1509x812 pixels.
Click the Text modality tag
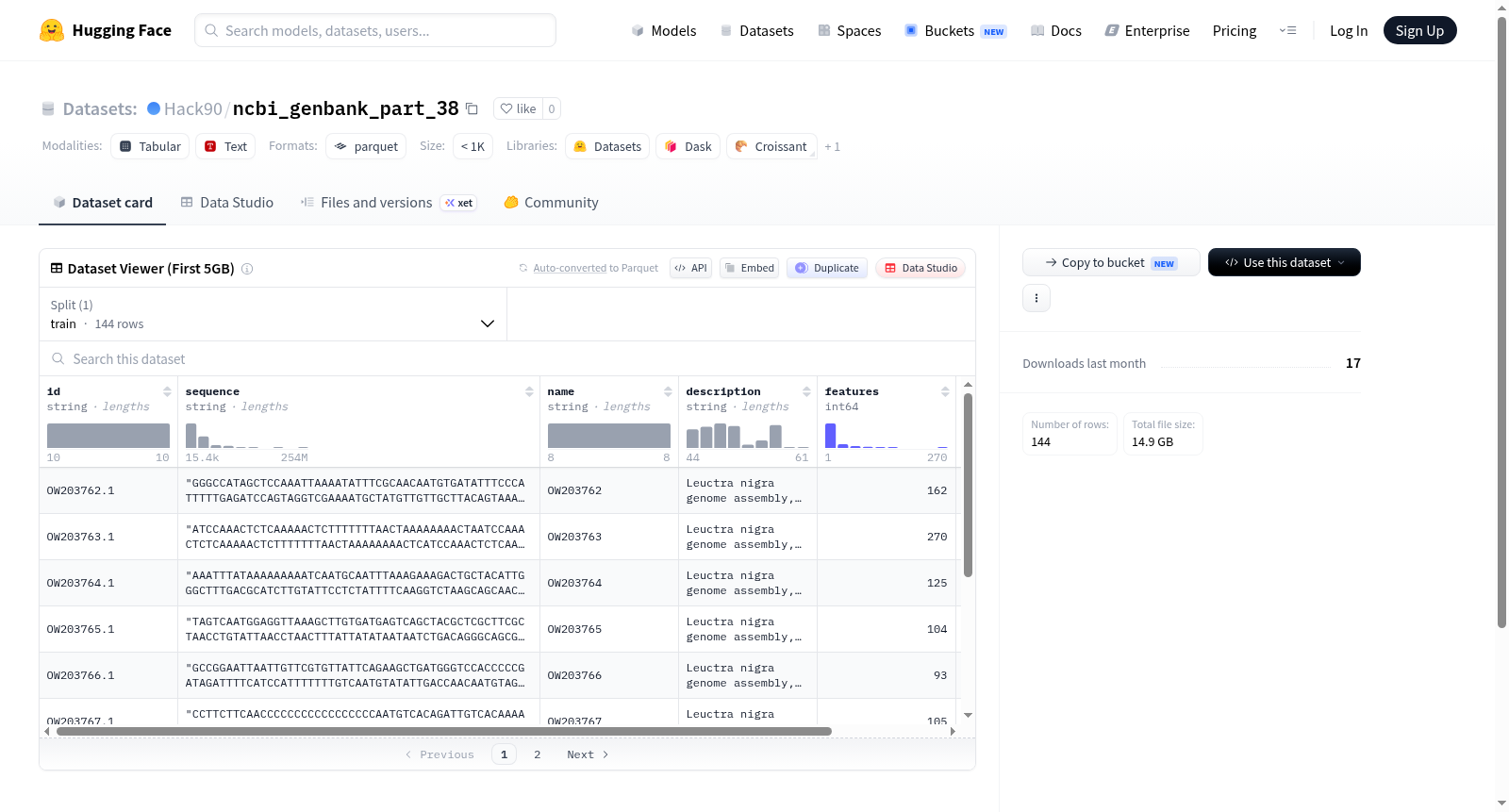225,146
